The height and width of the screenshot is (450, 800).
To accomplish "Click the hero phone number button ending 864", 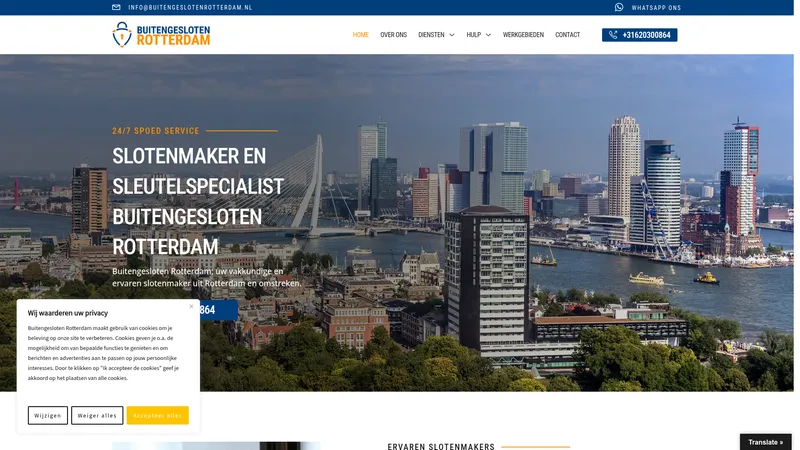I will coord(218,310).
